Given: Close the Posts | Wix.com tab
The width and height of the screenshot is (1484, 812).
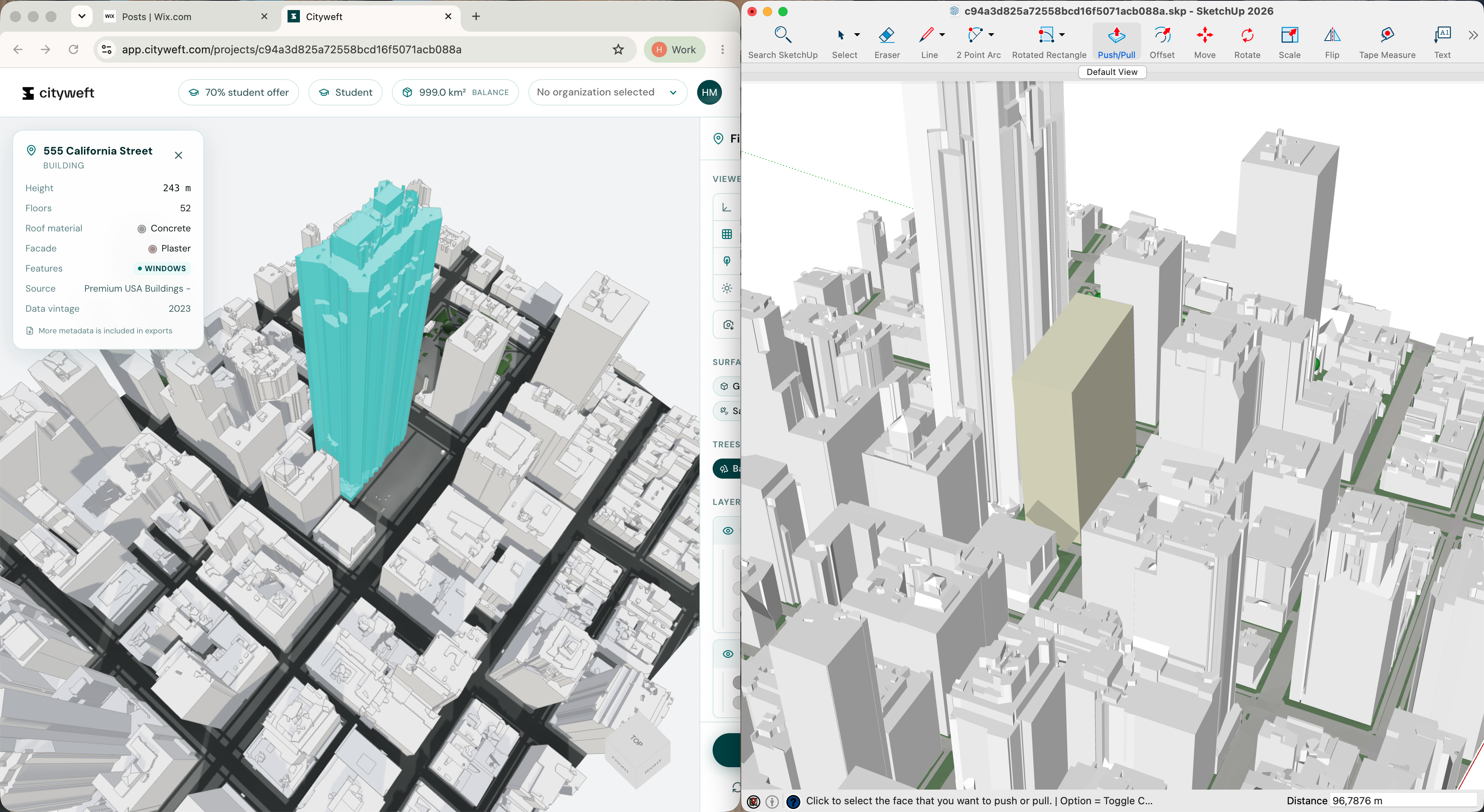Looking at the screenshot, I should tap(264, 17).
